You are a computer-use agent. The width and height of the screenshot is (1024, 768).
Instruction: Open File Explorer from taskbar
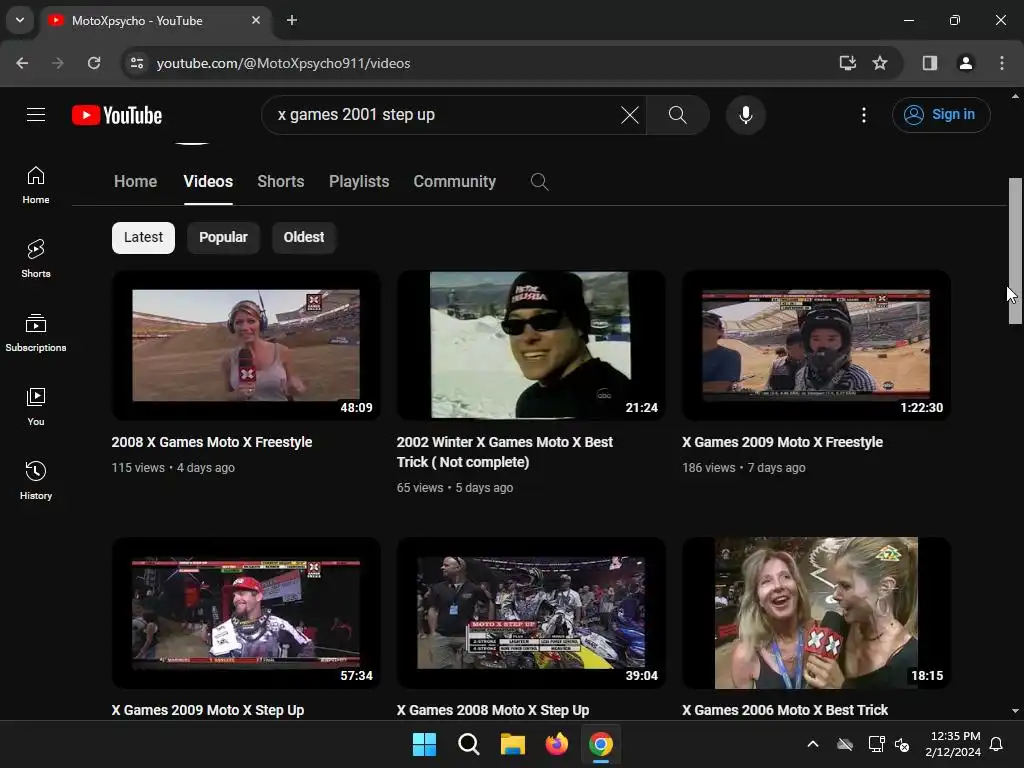coord(513,744)
